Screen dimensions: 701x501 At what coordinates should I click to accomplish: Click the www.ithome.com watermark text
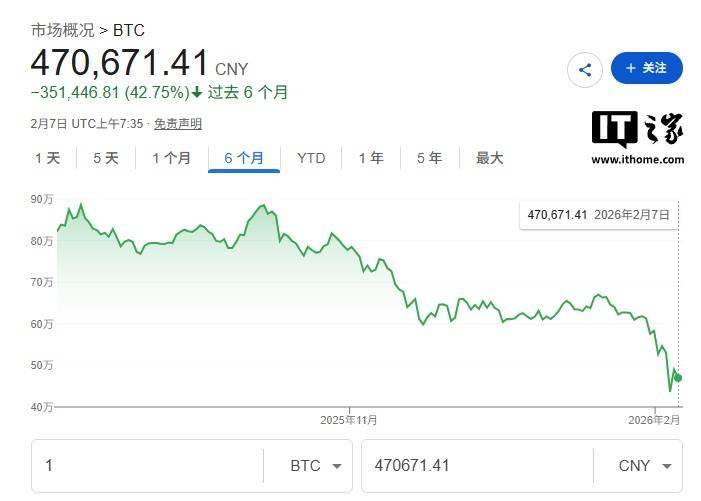(637, 159)
